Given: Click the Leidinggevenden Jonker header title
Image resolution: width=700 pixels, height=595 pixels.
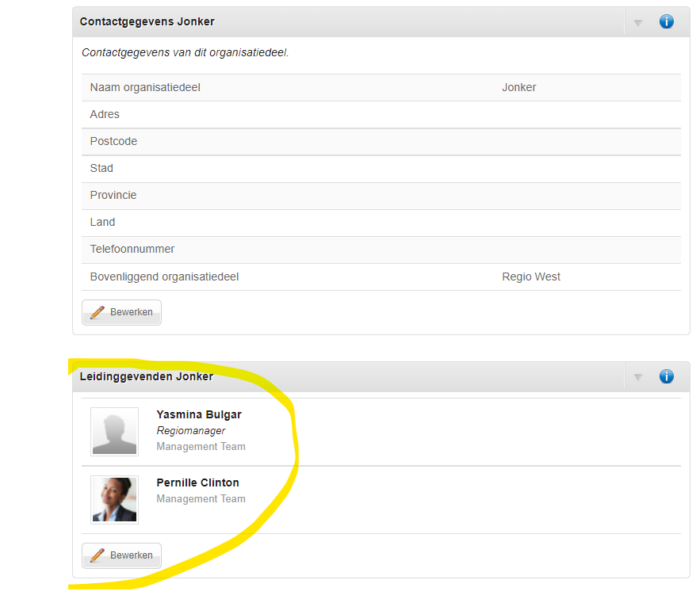Looking at the screenshot, I should pos(146,376).
